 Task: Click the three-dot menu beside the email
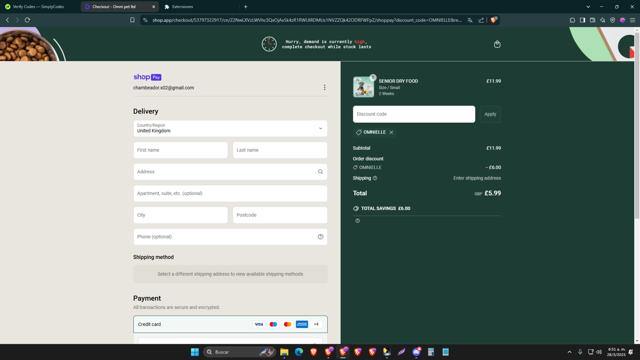324,87
